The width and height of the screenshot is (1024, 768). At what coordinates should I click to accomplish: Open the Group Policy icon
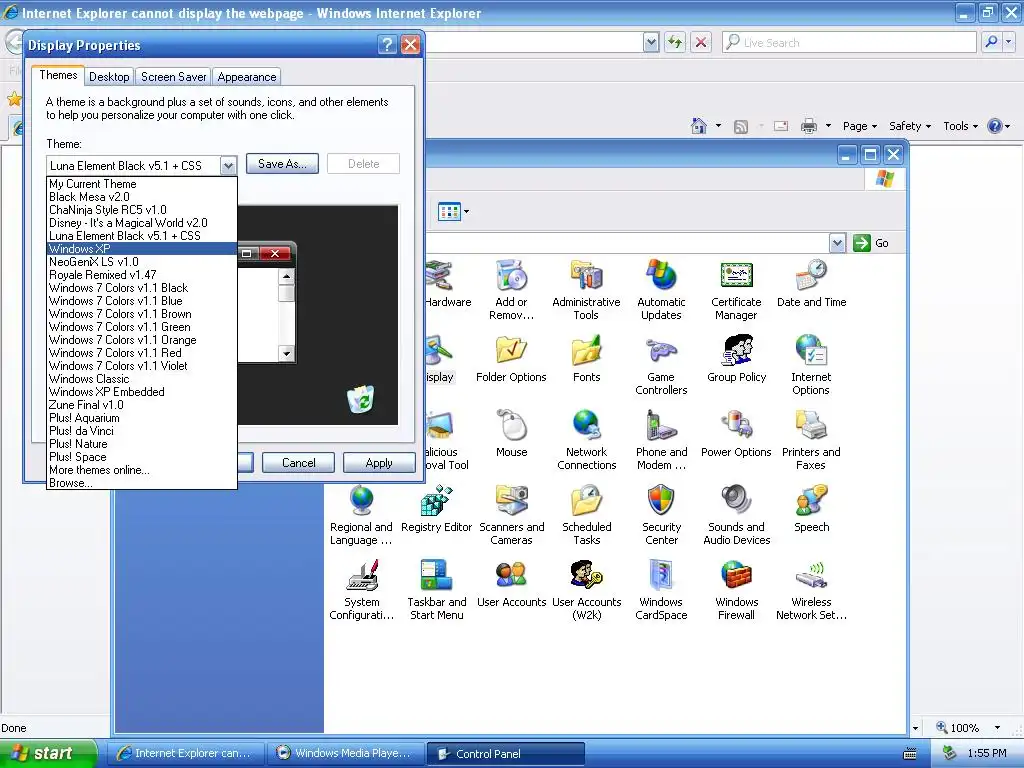point(737,358)
